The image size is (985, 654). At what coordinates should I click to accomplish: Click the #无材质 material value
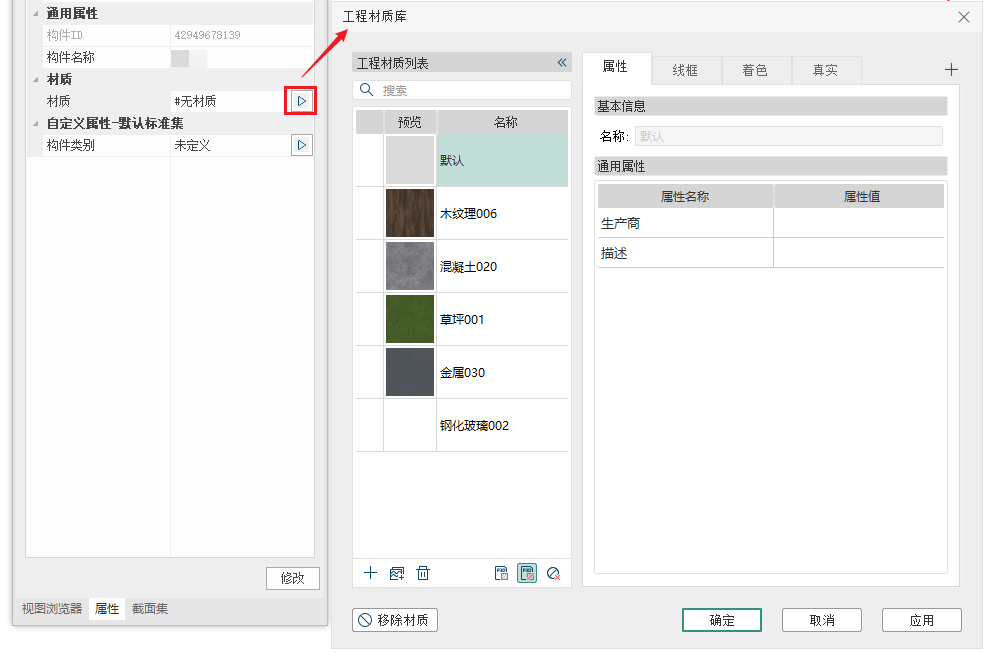coord(195,101)
